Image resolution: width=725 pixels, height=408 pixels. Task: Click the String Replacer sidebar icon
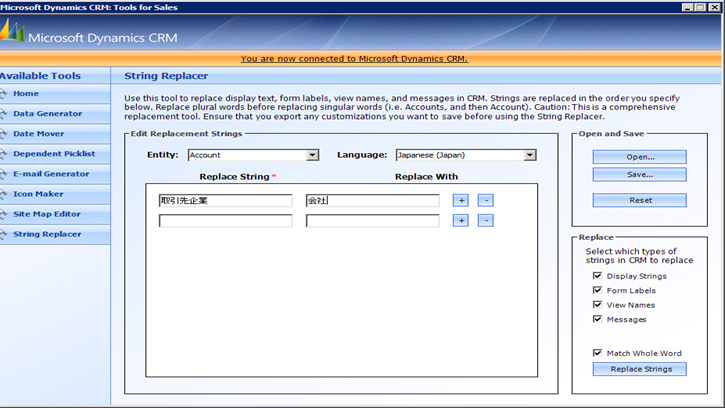point(3,235)
